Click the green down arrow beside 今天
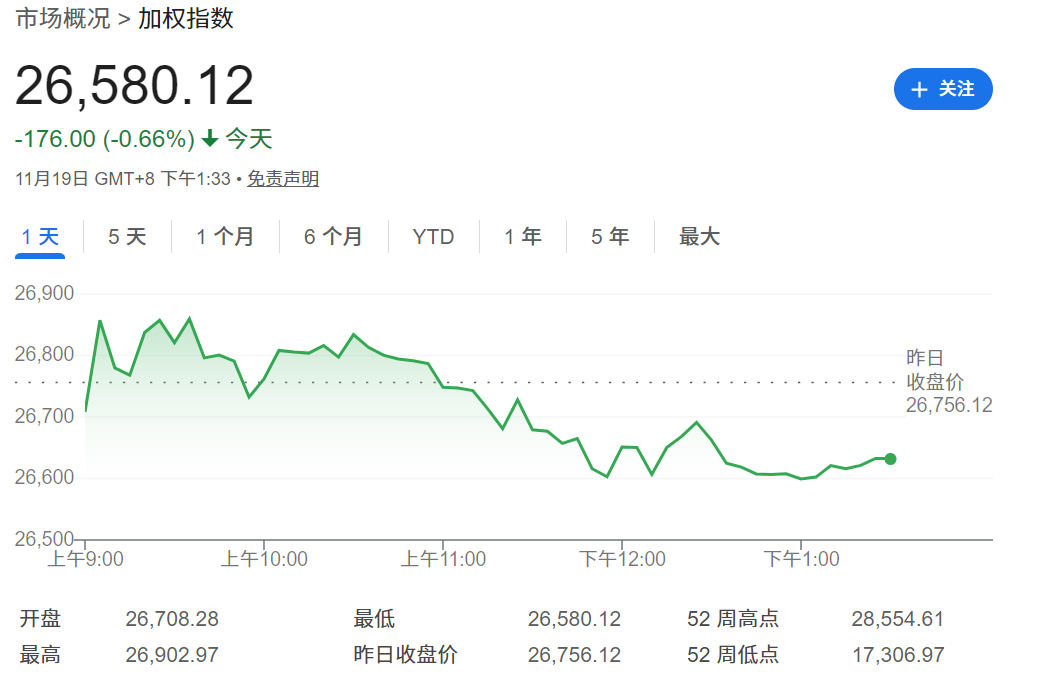1046x681 pixels. (x=210, y=139)
